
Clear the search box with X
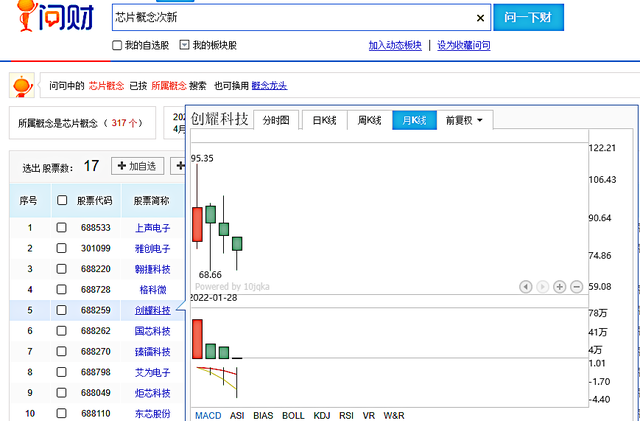coord(480,18)
